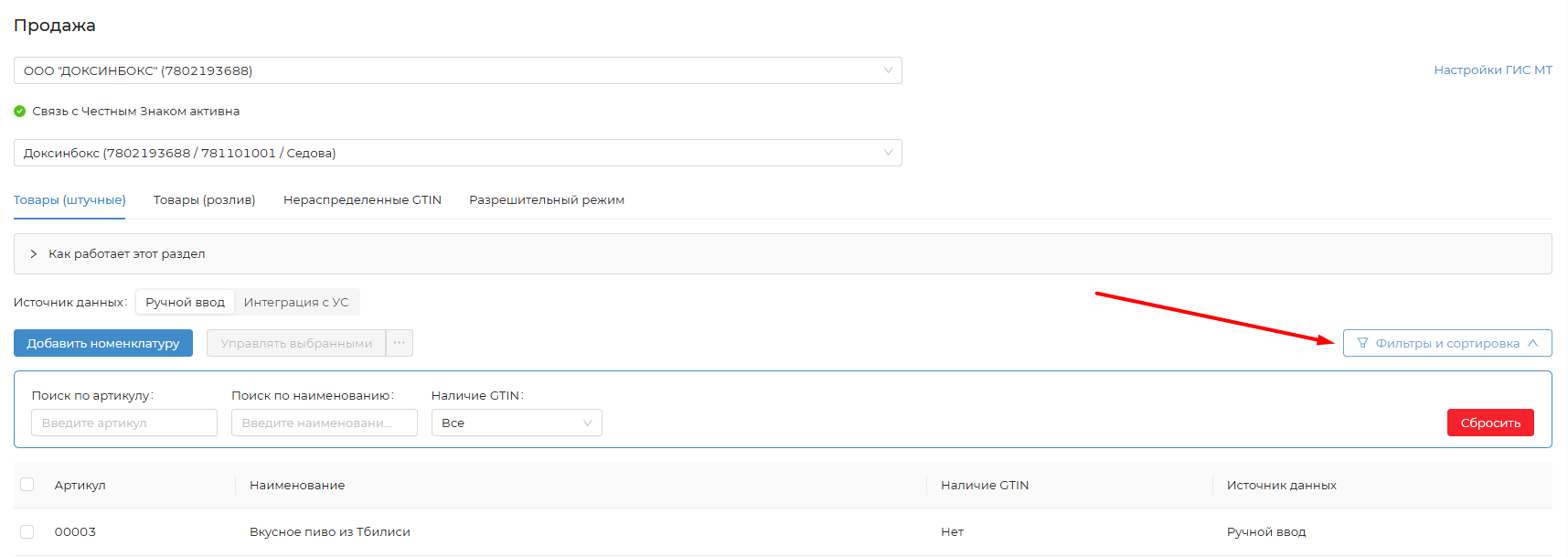This screenshot has width=1568, height=557.
Task: Click green connection status check icon
Action: point(20,112)
